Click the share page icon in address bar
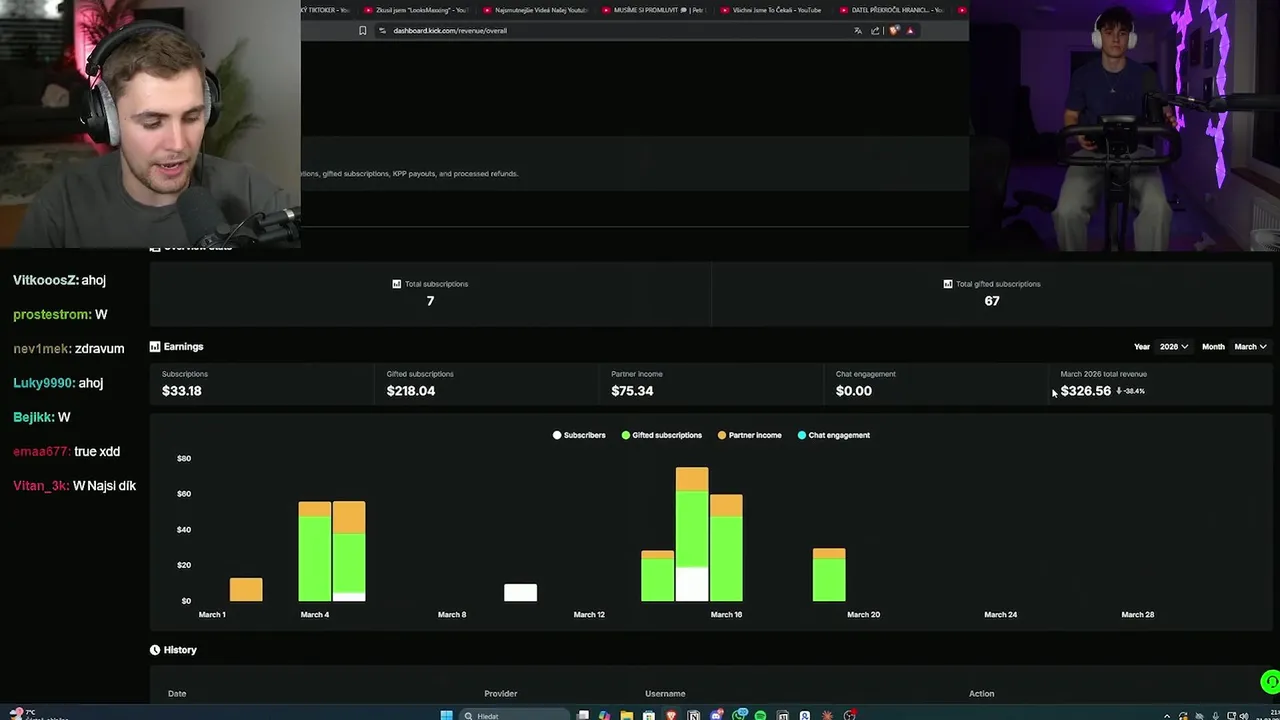 pos(876,30)
